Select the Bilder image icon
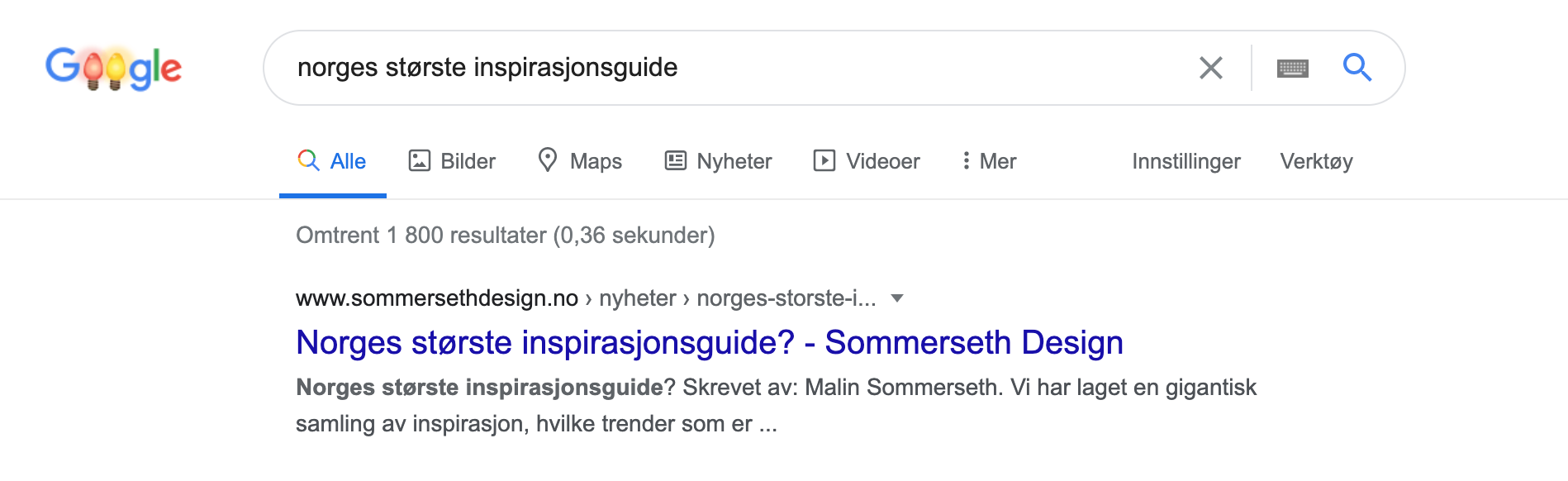Image resolution: width=1568 pixels, height=481 pixels. coord(420,160)
